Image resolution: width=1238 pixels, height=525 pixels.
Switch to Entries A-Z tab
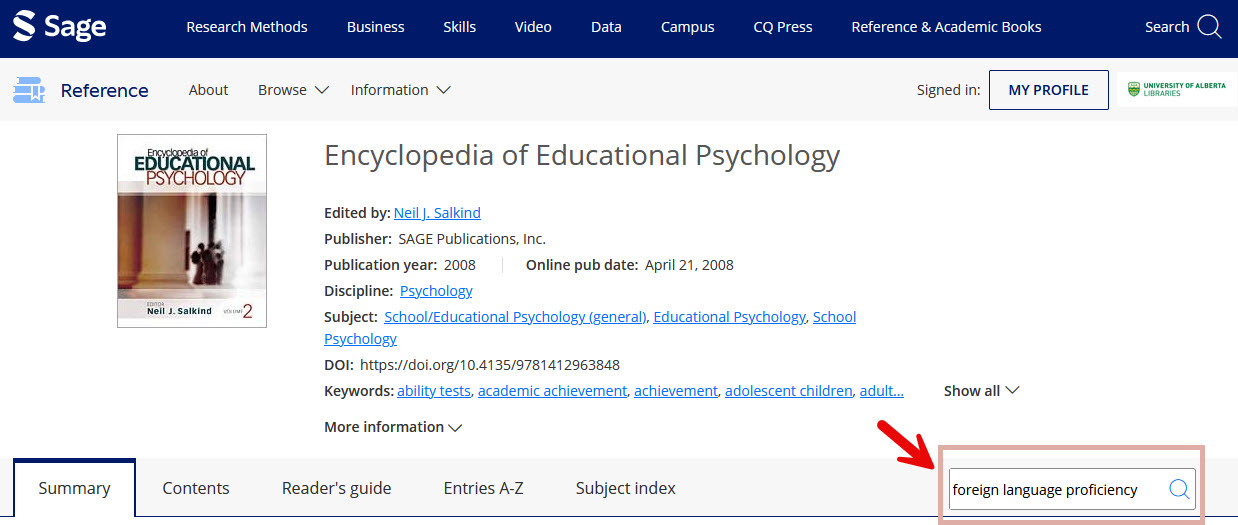tap(484, 488)
